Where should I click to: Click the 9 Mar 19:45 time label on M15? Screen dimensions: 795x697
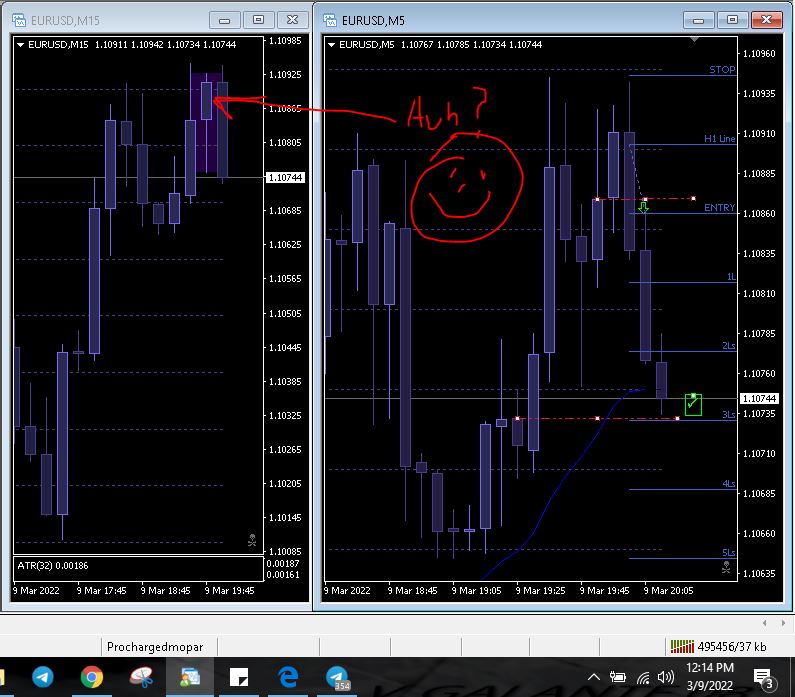229,591
